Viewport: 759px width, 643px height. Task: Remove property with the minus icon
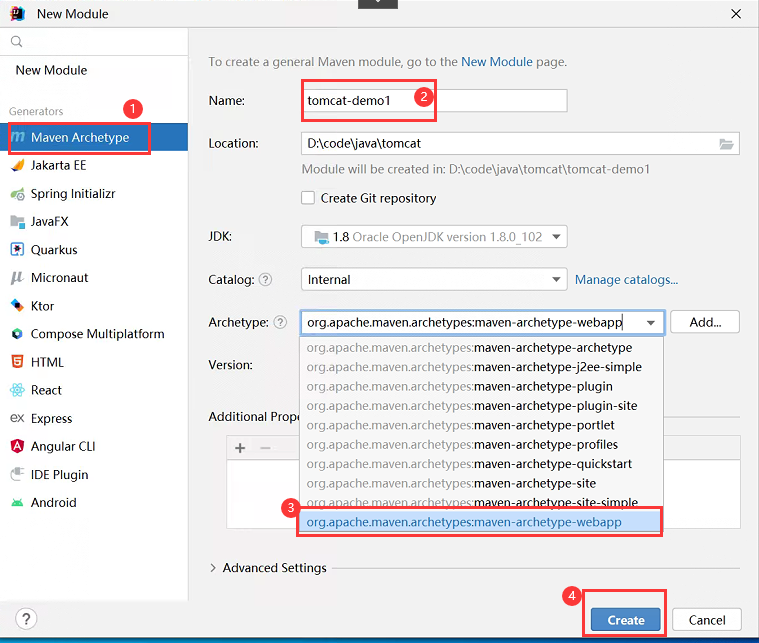point(265,448)
